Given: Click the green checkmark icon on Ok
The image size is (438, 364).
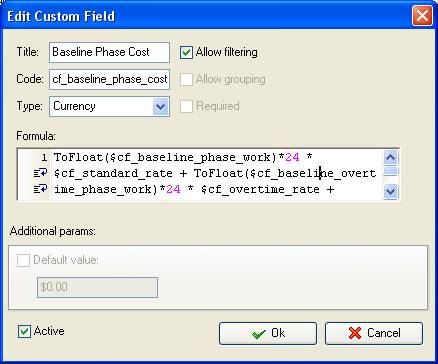Looking at the screenshot, I should click(x=258, y=333).
